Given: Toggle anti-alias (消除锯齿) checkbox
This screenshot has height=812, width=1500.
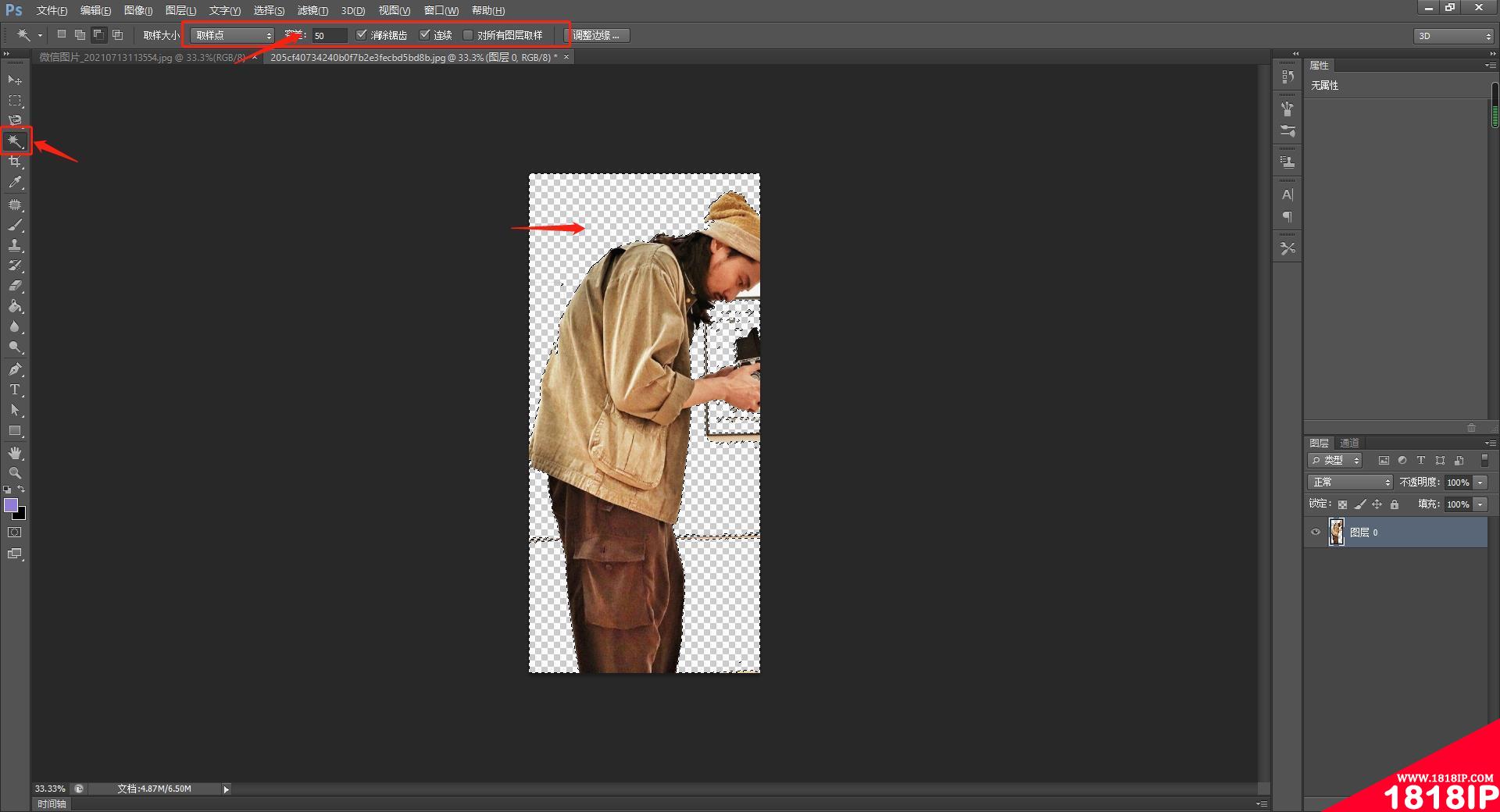Looking at the screenshot, I should (x=361, y=35).
